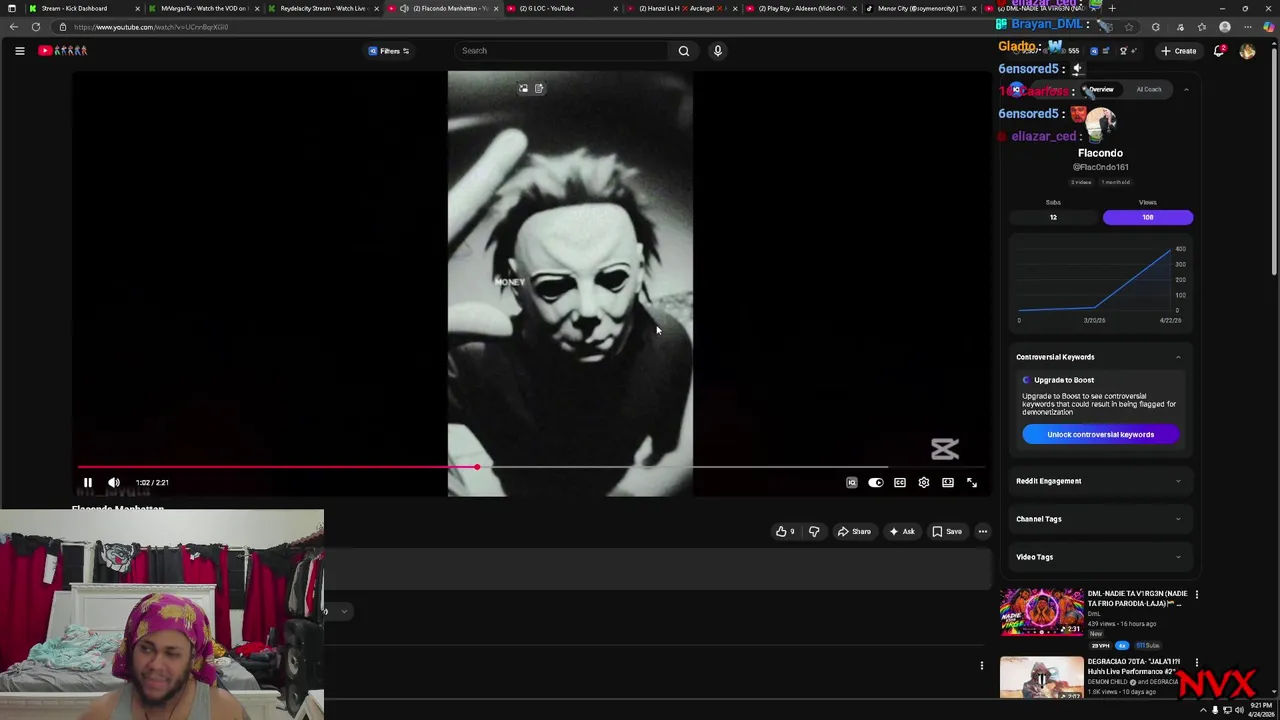Enter fullscreen mode

(972, 483)
